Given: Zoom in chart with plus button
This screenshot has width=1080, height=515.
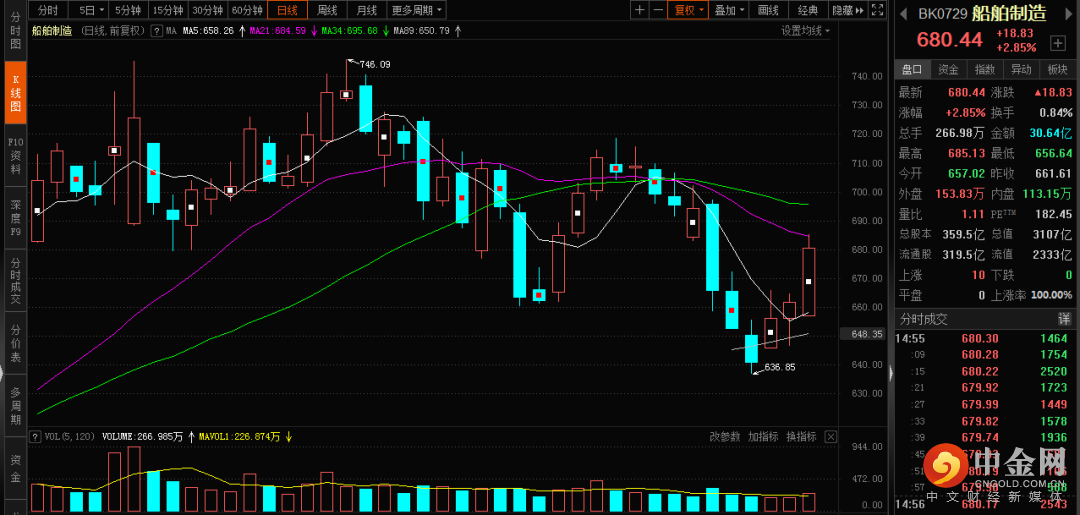Looking at the screenshot, I should pos(640,10).
